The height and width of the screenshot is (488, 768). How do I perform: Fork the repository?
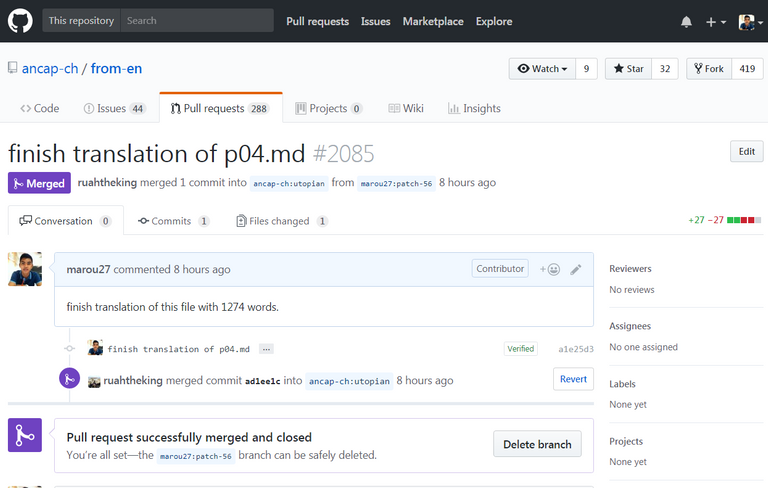click(x=709, y=69)
